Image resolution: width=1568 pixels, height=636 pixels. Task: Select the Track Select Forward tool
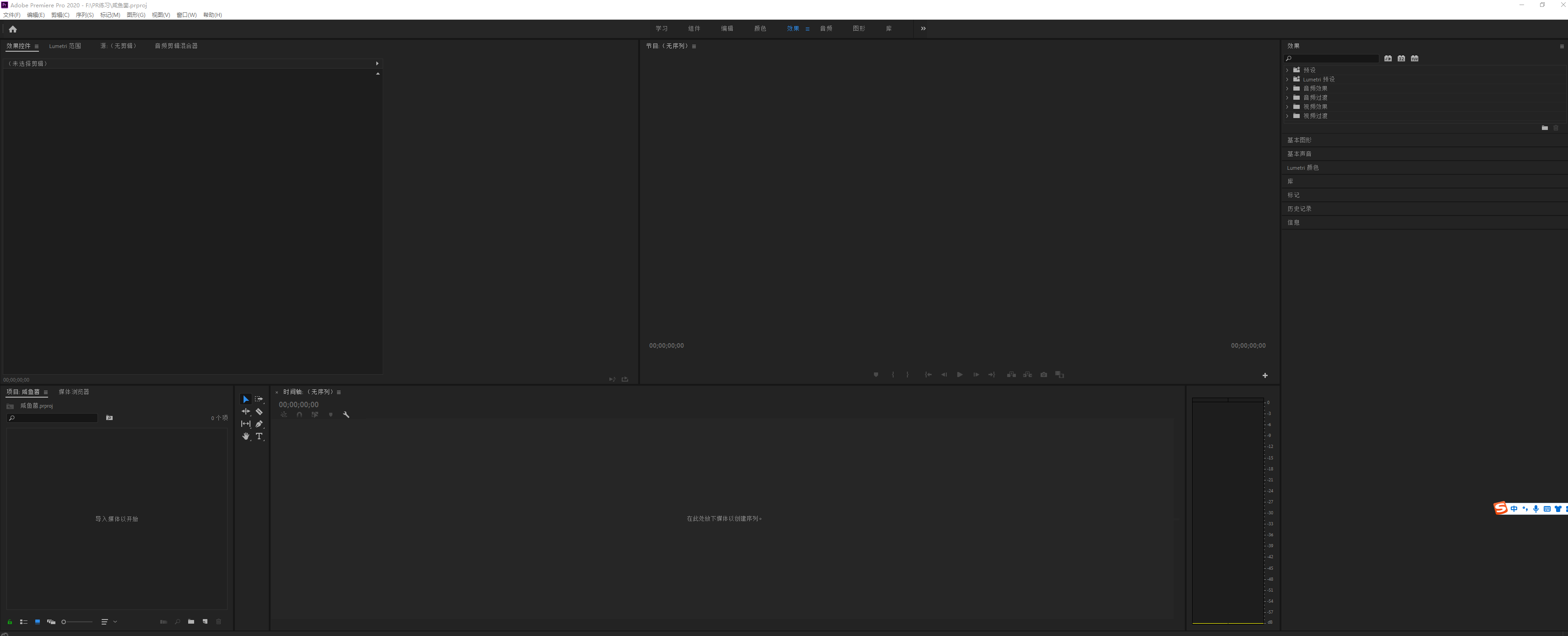[259, 399]
